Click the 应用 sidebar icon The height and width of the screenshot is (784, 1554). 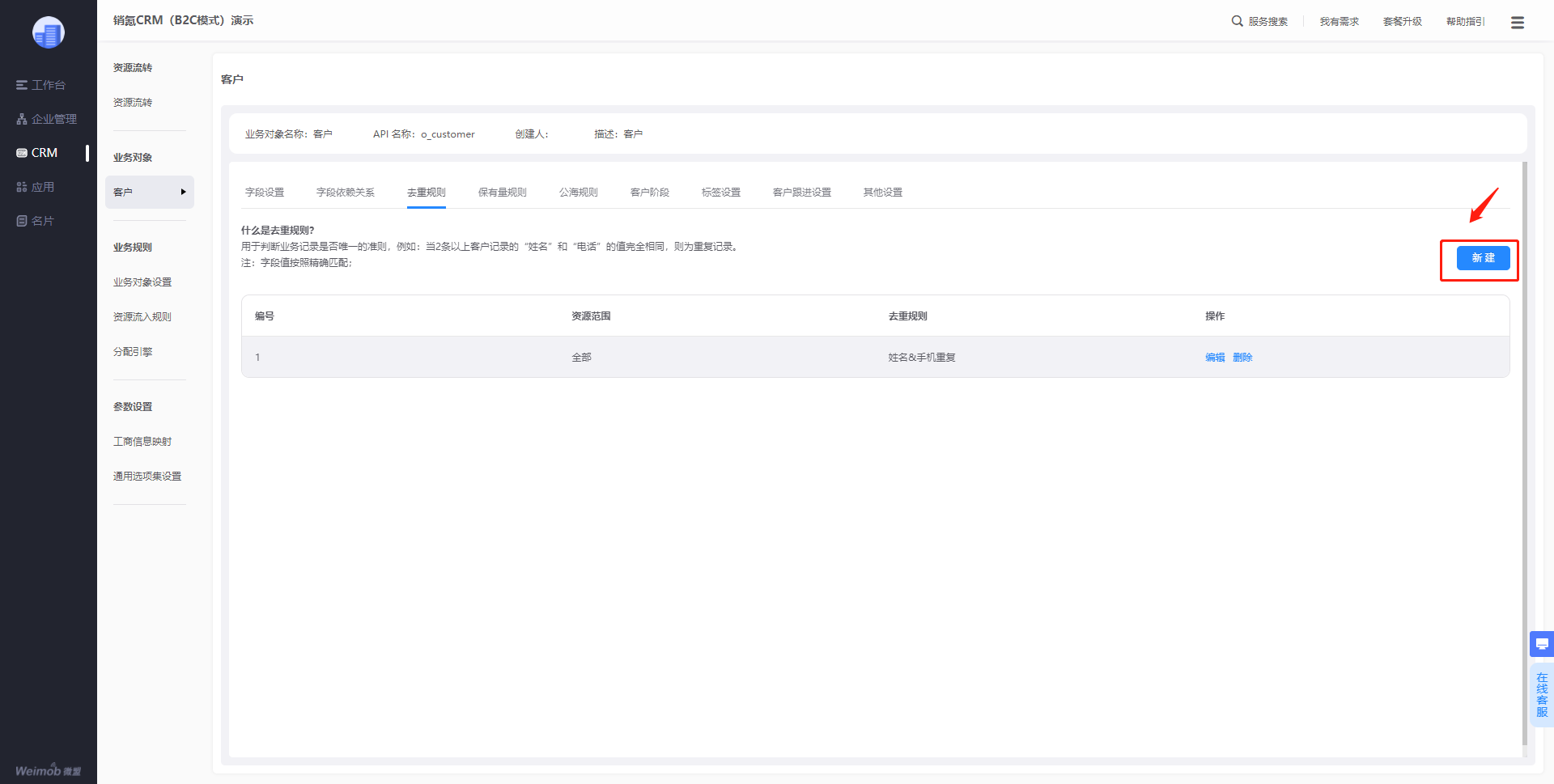coord(22,187)
